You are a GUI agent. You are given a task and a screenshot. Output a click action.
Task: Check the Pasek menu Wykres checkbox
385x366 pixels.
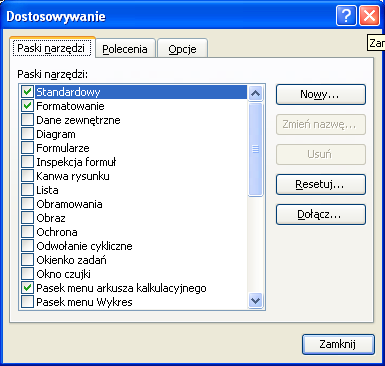(27, 302)
